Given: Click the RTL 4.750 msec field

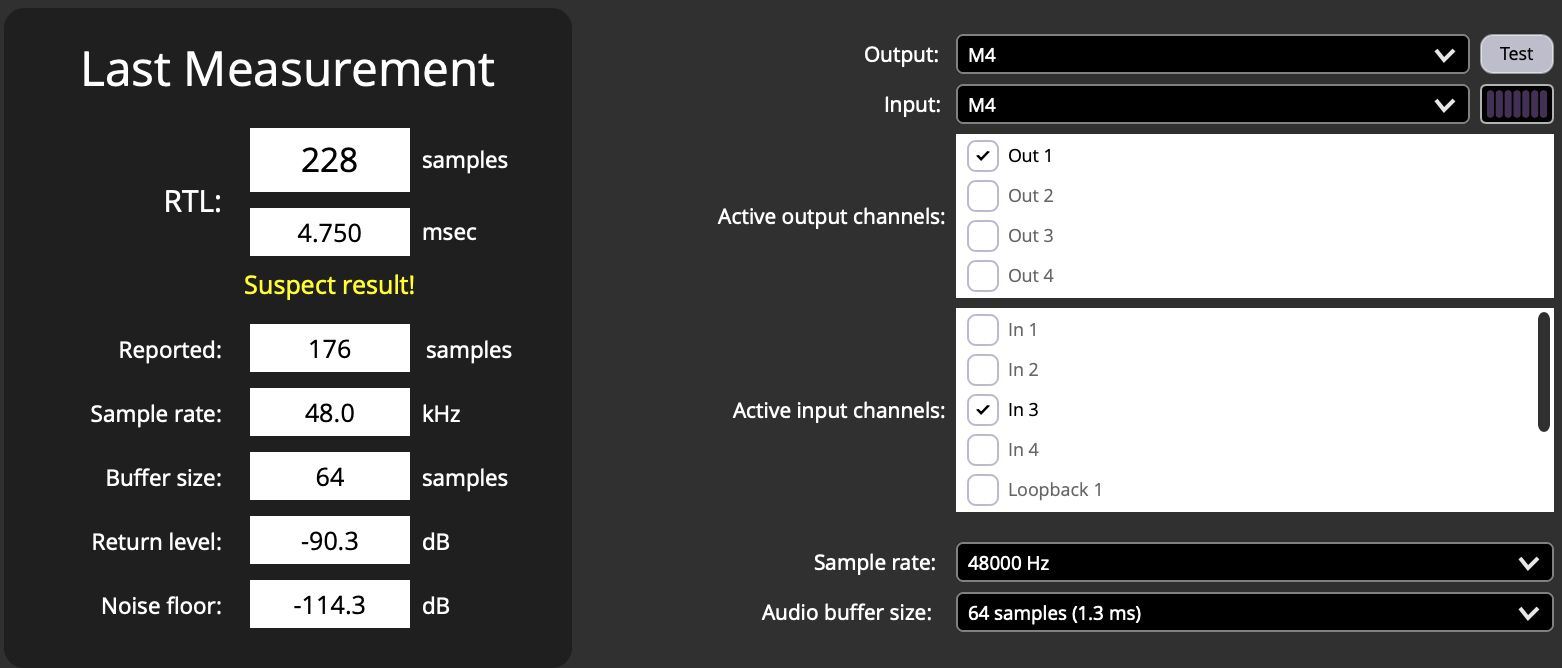Looking at the screenshot, I should [x=329, y=232].
